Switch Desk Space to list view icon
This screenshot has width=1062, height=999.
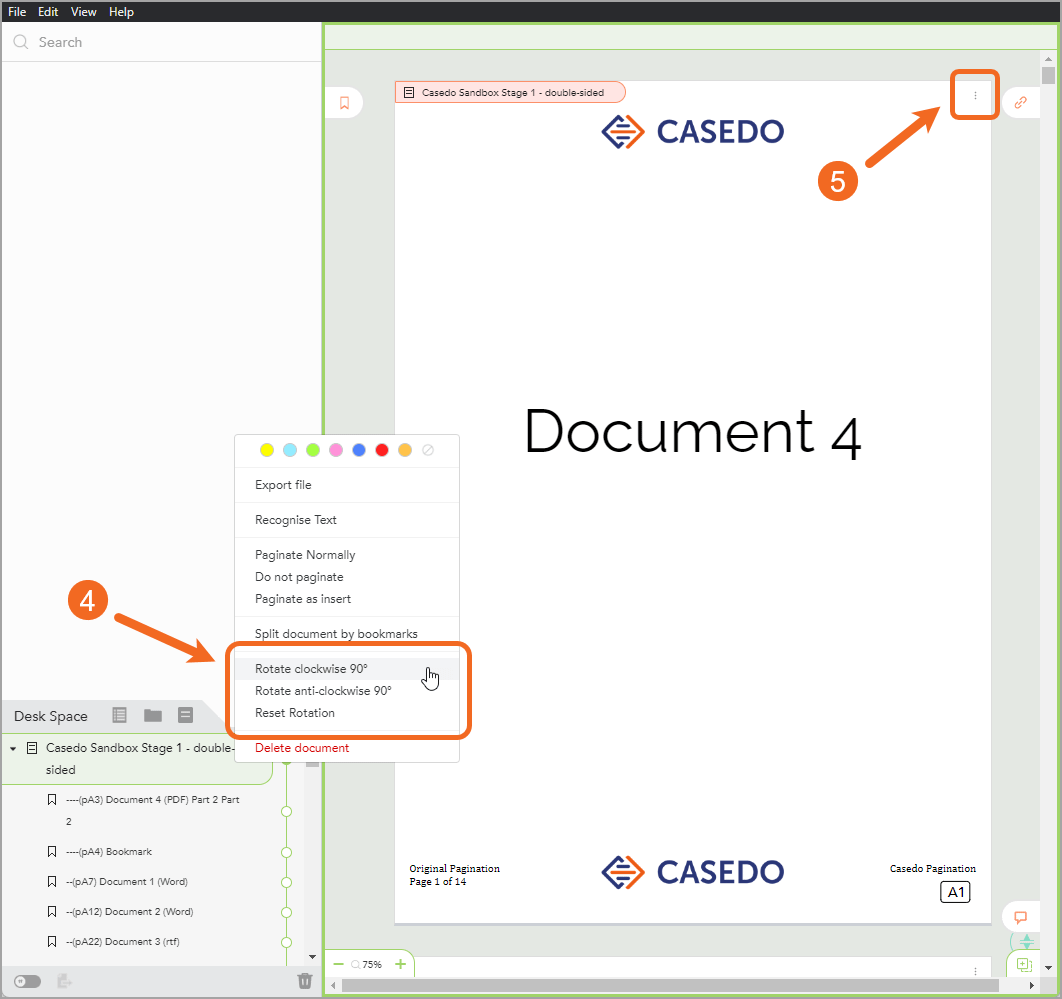(119, 715)
